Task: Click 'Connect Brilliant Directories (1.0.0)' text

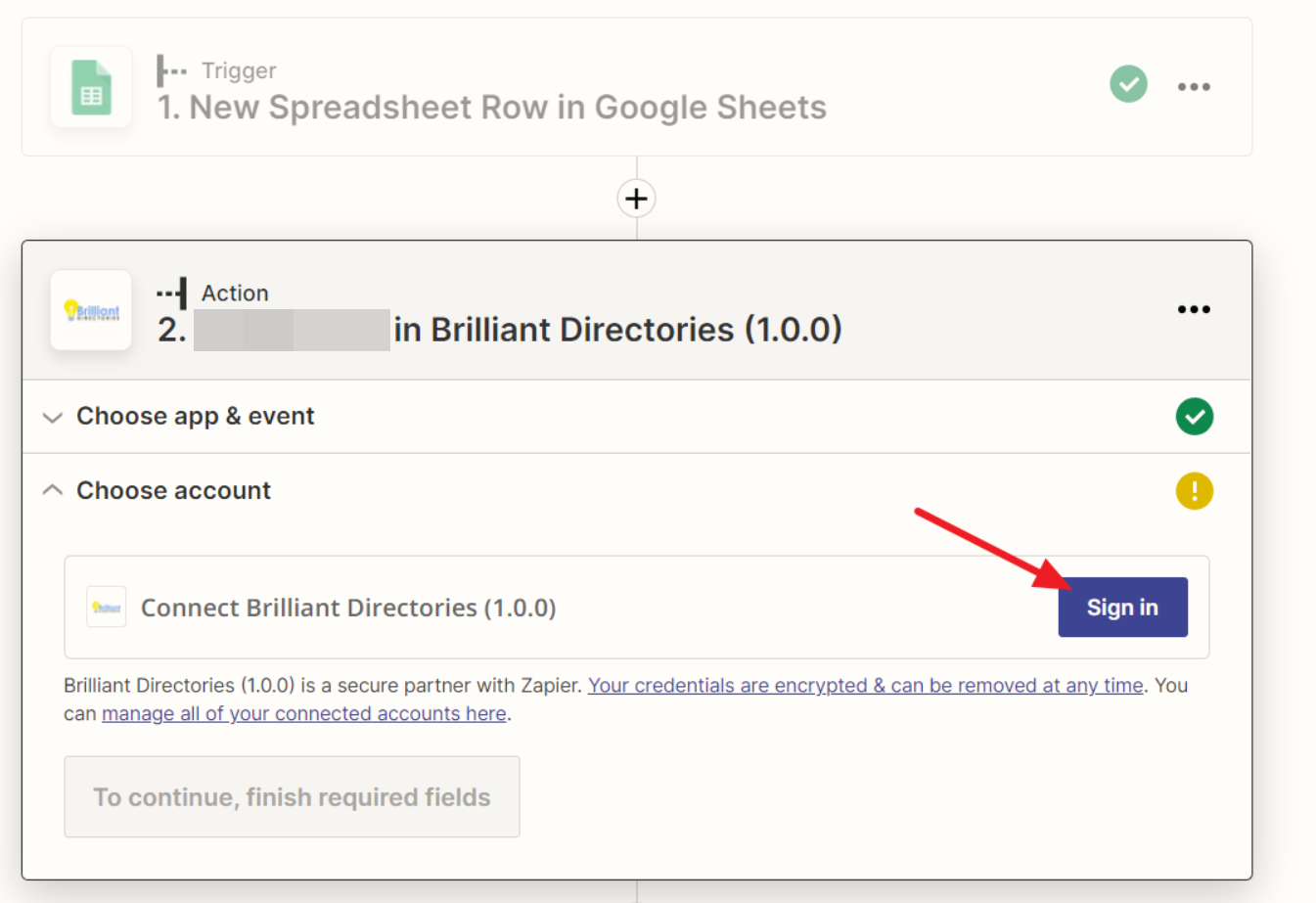Action: pyautogui.click(x=348, y=608)
